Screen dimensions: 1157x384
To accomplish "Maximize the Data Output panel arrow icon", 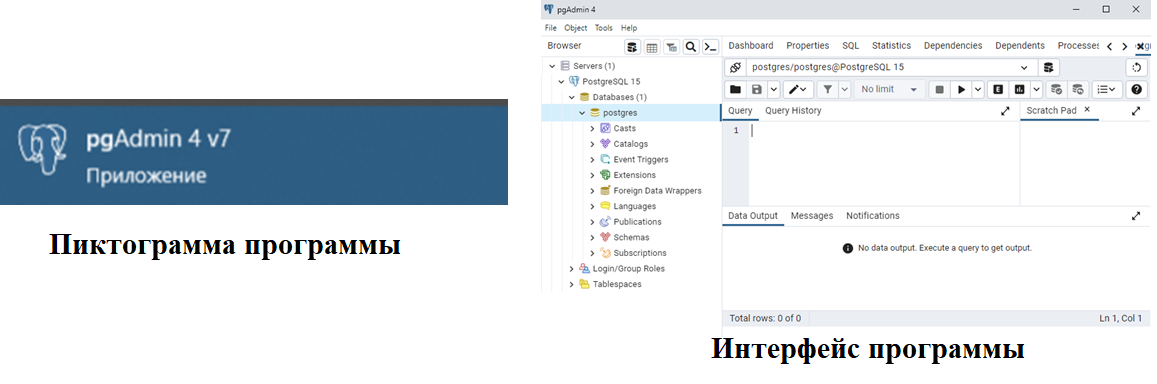I will point(1136,216).
